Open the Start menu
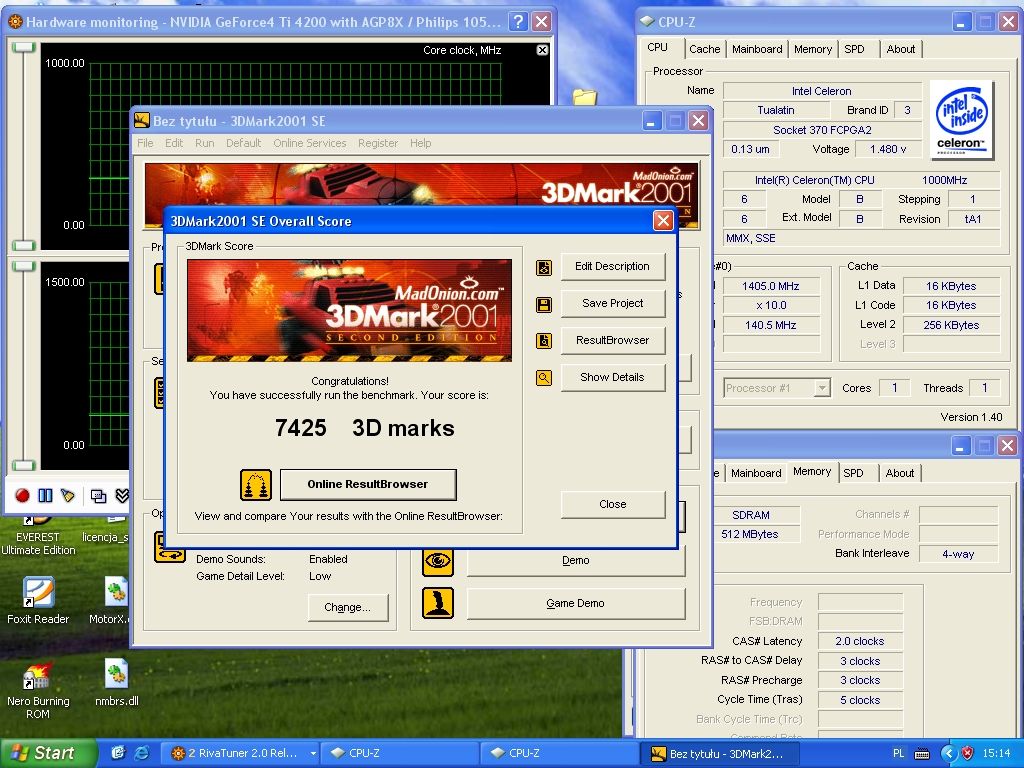Screen dimensions: 1024x768 pos(48,753)
